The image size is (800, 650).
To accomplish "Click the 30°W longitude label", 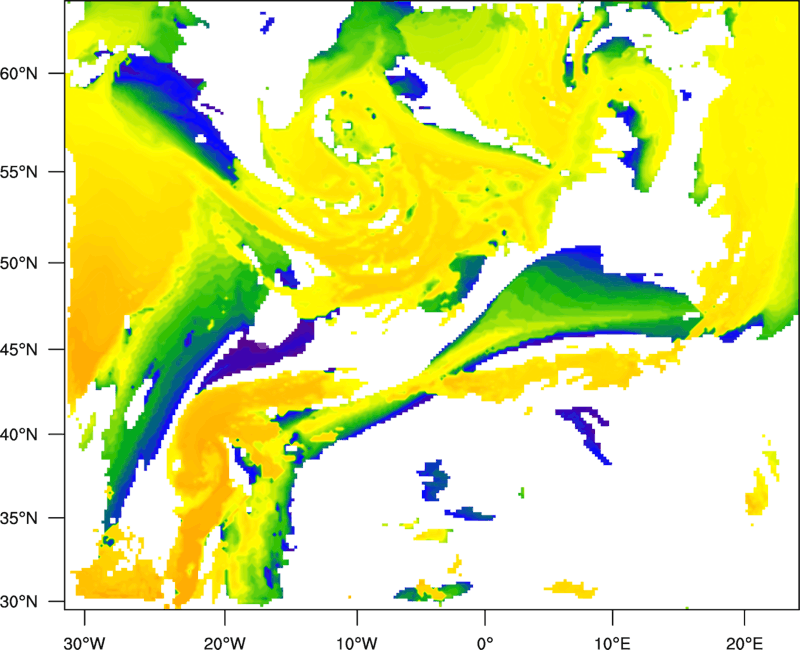I will [85, 643].
